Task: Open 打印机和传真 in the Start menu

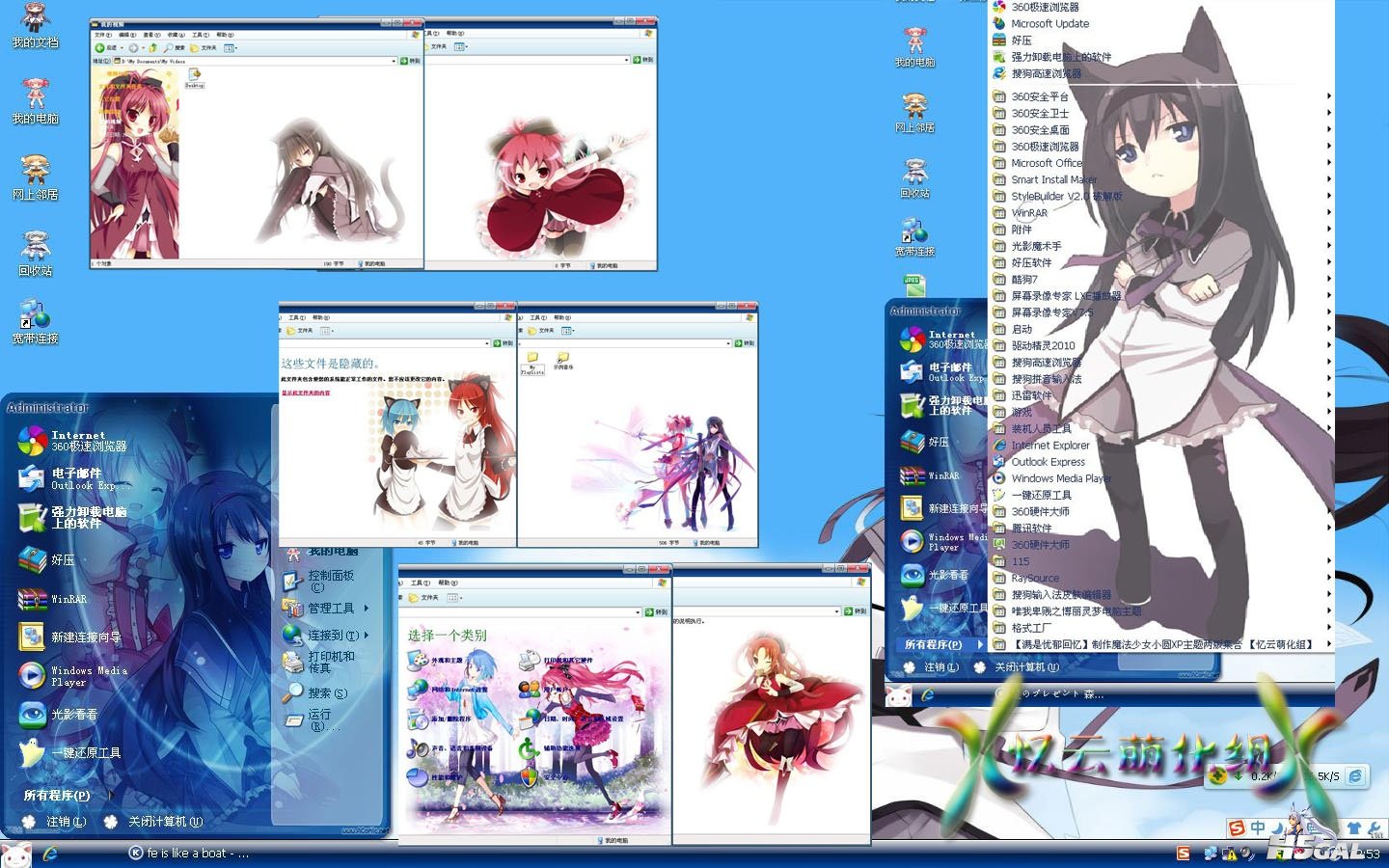Action: [x=320, y=662]
